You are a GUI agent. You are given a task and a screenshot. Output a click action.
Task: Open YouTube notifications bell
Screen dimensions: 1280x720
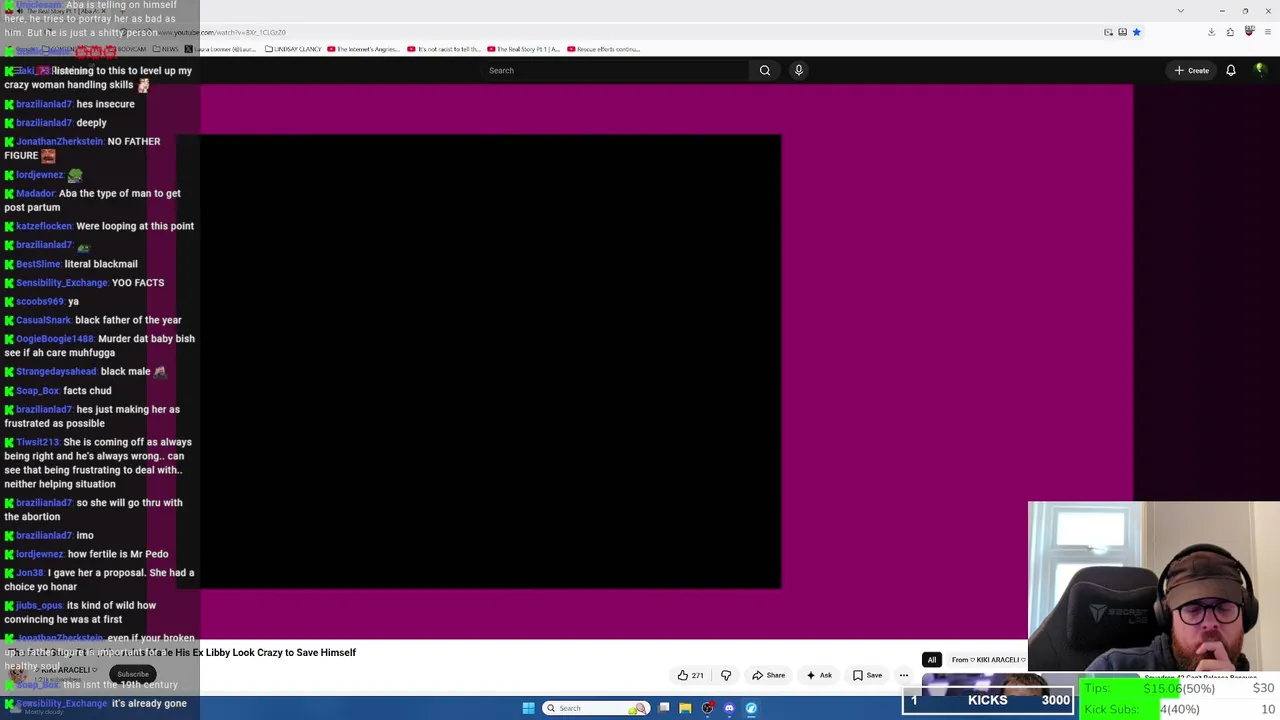[x=1231, y=70]
